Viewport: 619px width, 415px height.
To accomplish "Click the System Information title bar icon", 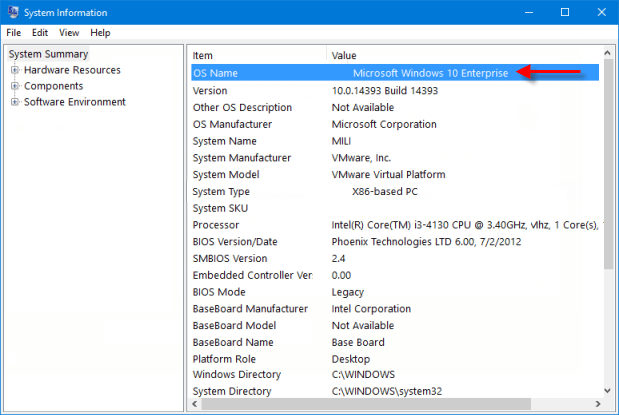I will tap(12, 12).
